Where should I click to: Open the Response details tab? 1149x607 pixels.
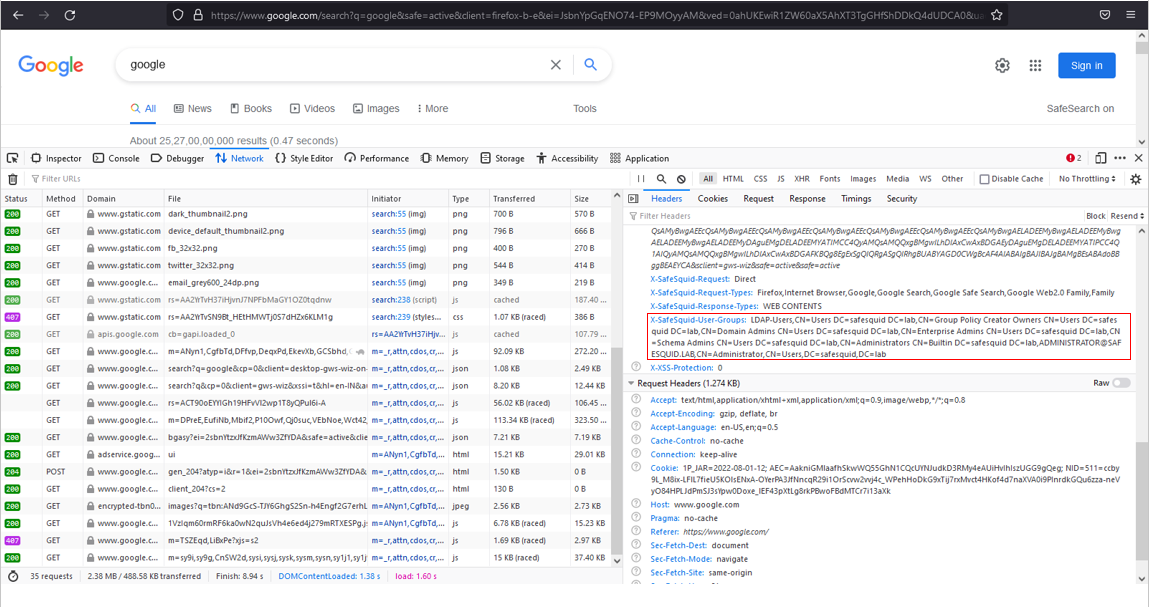tap(807, 199)
